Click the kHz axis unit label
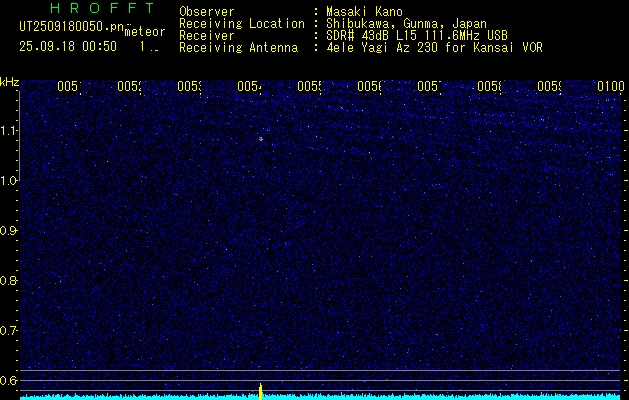This screenshot has width=629, height=400. click(x=10, y=83)
